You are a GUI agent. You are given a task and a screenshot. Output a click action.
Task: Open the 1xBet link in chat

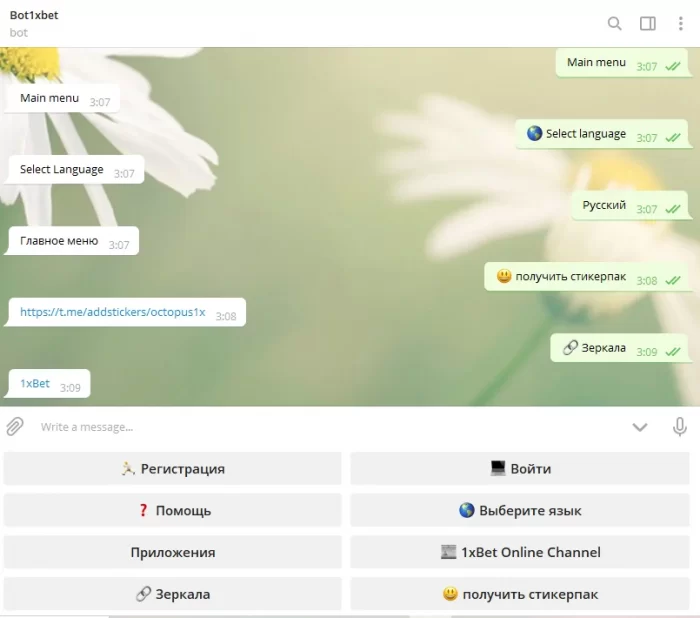pos(35,383)
